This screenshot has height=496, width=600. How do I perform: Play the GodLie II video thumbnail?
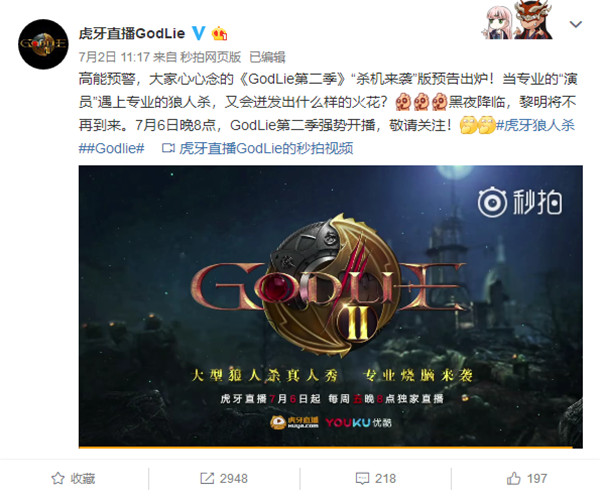pyautogui.click(x=331, y=306)
